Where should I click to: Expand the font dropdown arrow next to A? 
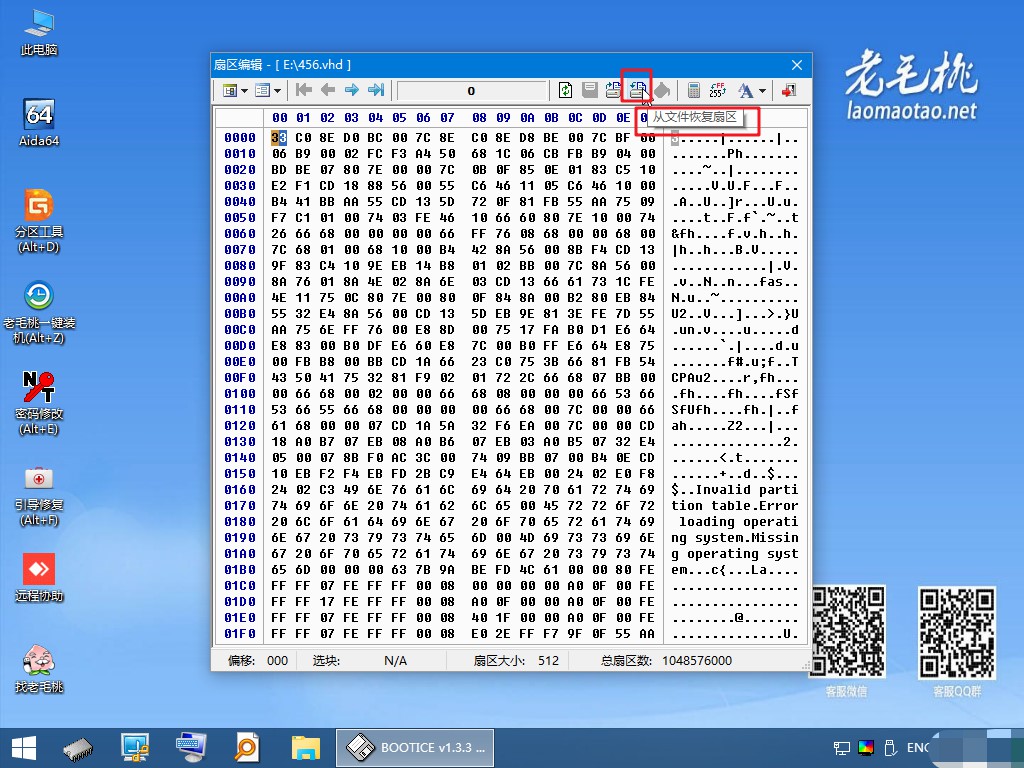coord(762,91)
